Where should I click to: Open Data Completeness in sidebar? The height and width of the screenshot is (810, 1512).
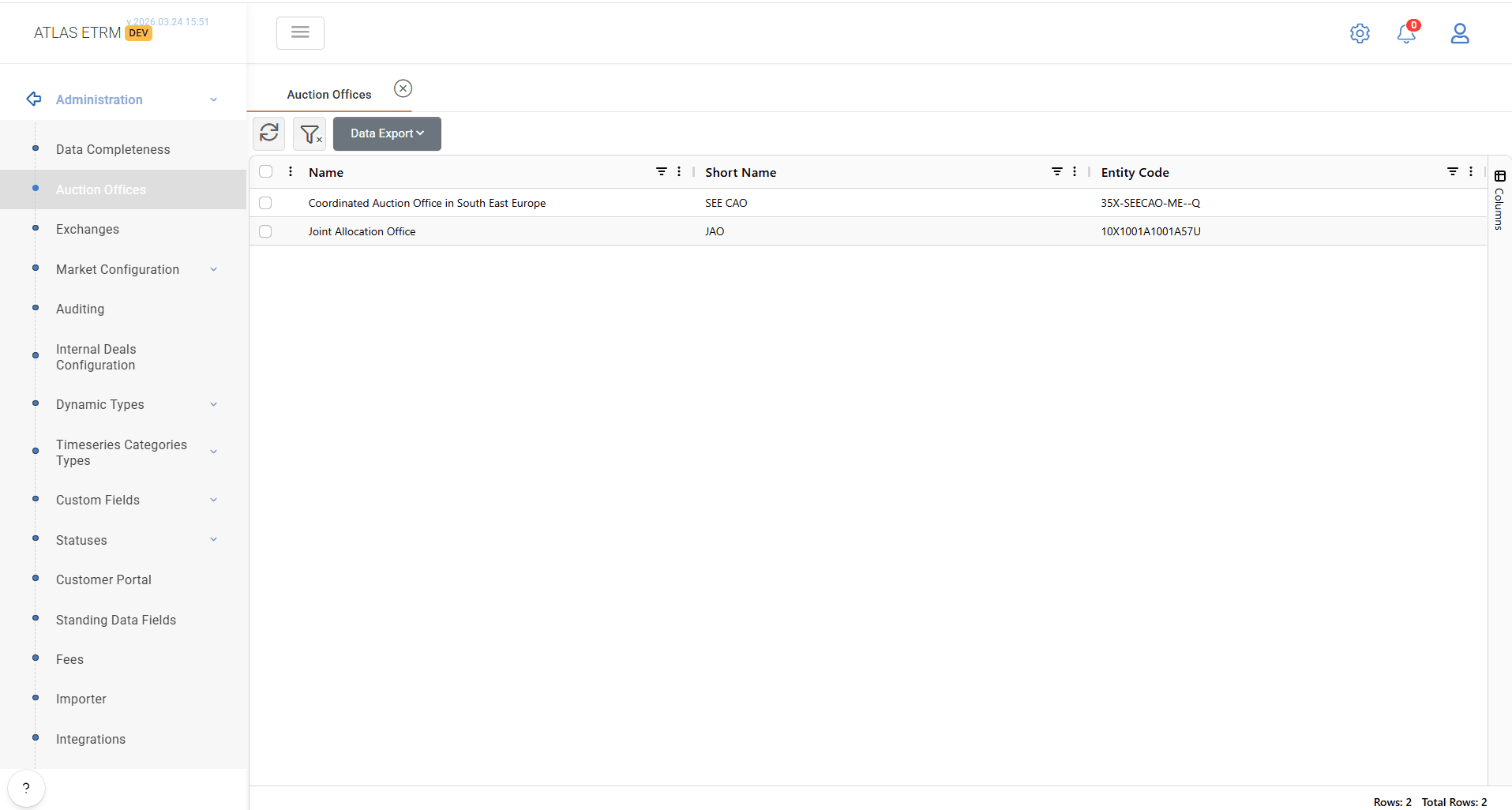(113, 149)
